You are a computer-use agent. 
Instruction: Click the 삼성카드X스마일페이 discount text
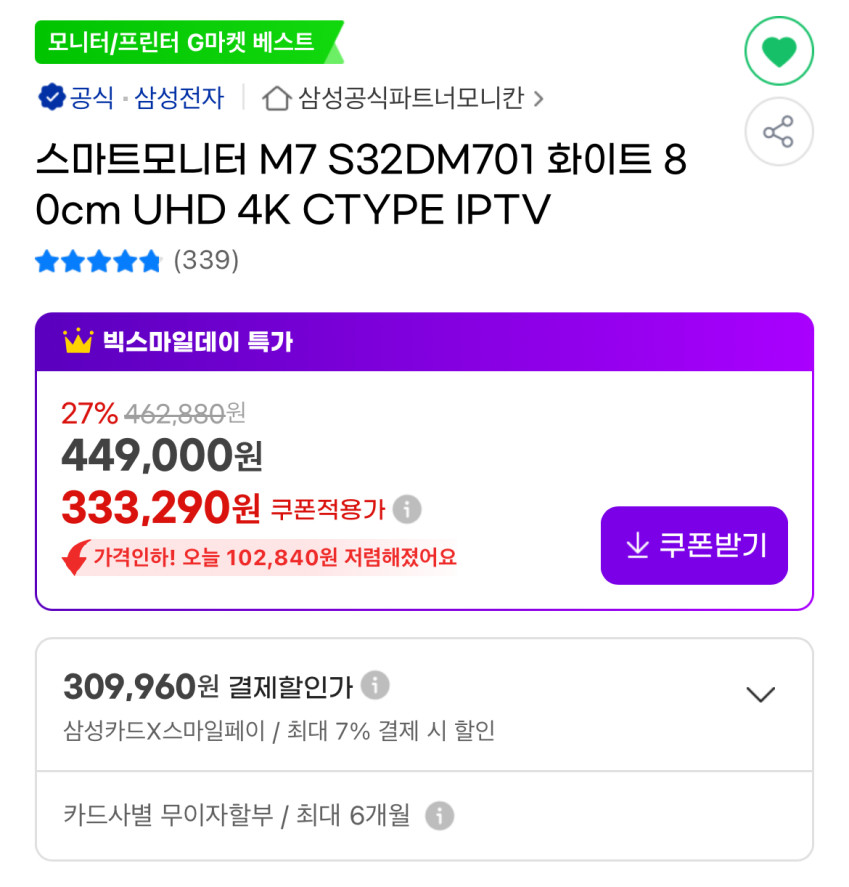click(279, 731)
